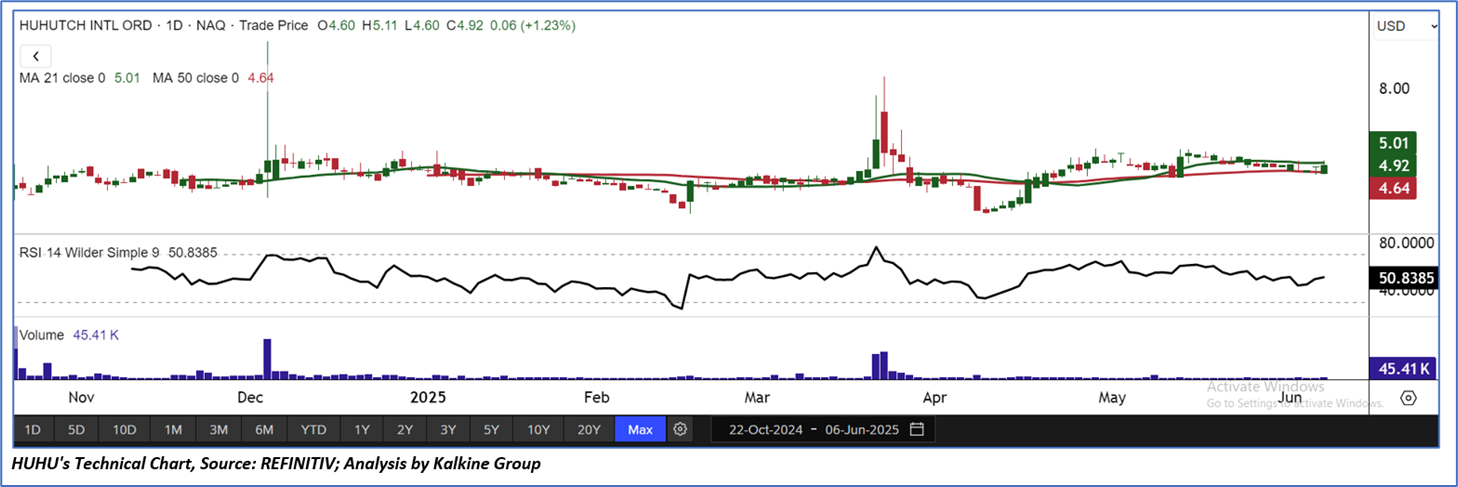Click the USD currency label
The height and width of the screenshot is (487, 1458).
pyautogui.click(x=1391, y=26)
